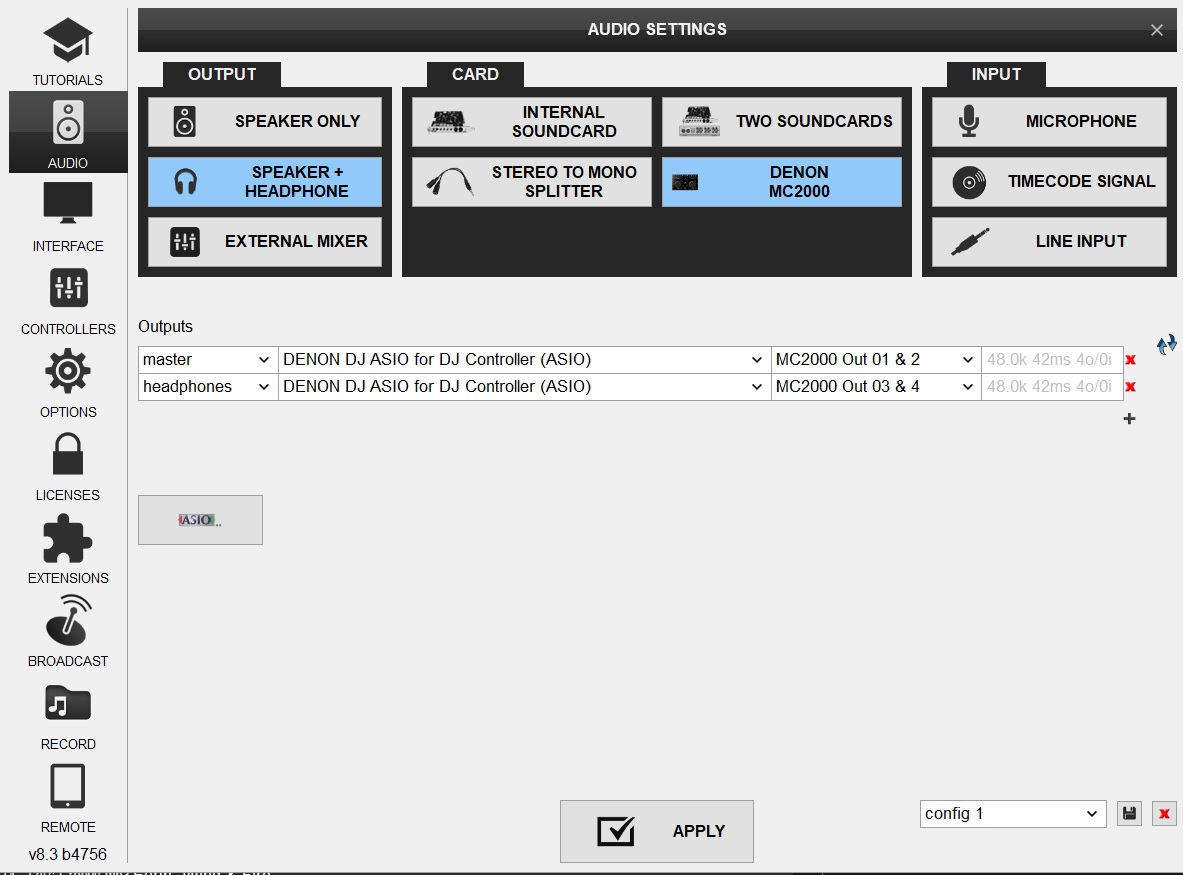
Task: Save the current audio config
Action: point(1129,814)
